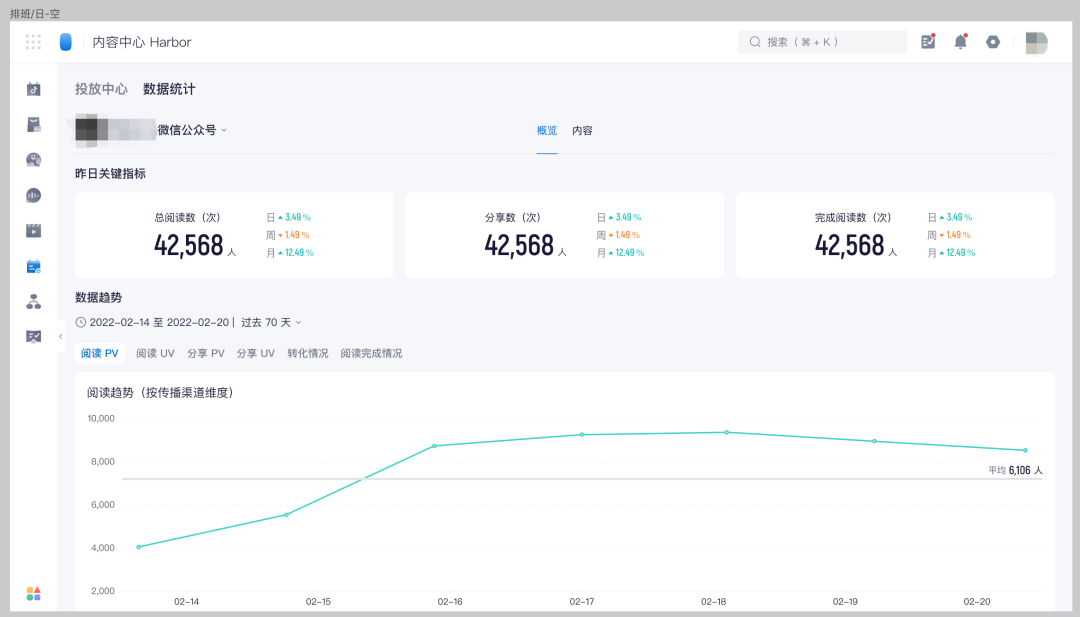Image resolution: width=1080 pixels, height=617 pixels.
Task: Open the app grid launcher at top left
Action: coord(34,42)
